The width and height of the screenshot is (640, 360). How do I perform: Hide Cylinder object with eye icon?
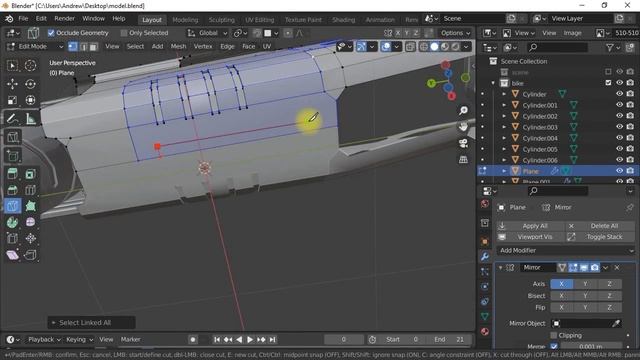[619, 94]
